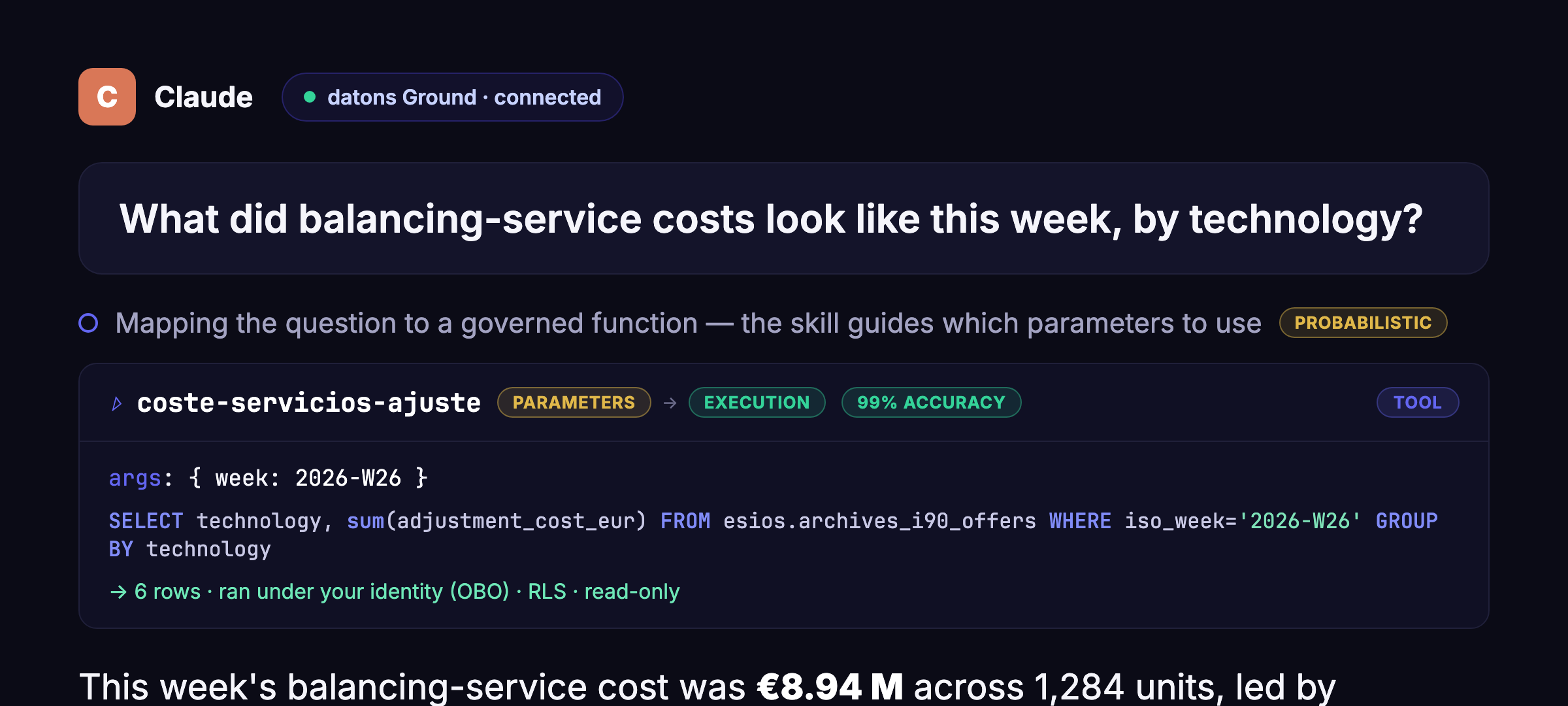Click the €8.94 M cost figure
Image resolution: width=1568 pixels, height=706 pixels.
(x=830, y=687)
